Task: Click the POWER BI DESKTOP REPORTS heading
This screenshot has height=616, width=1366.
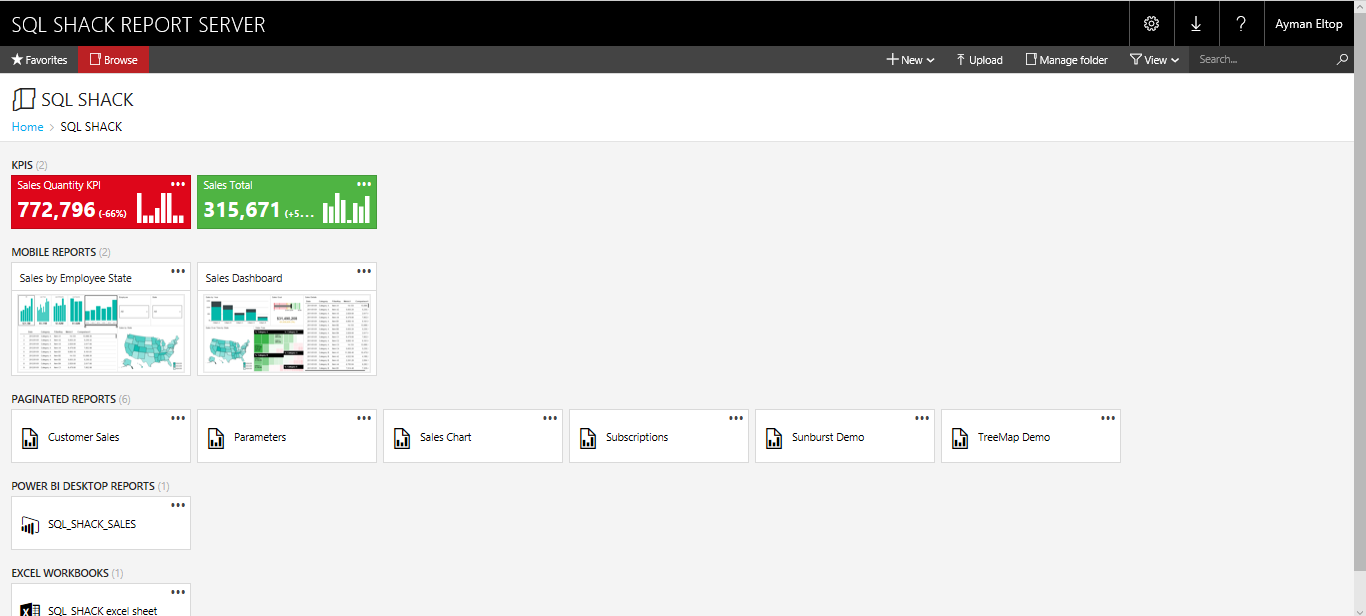Action: coord(83,486)
